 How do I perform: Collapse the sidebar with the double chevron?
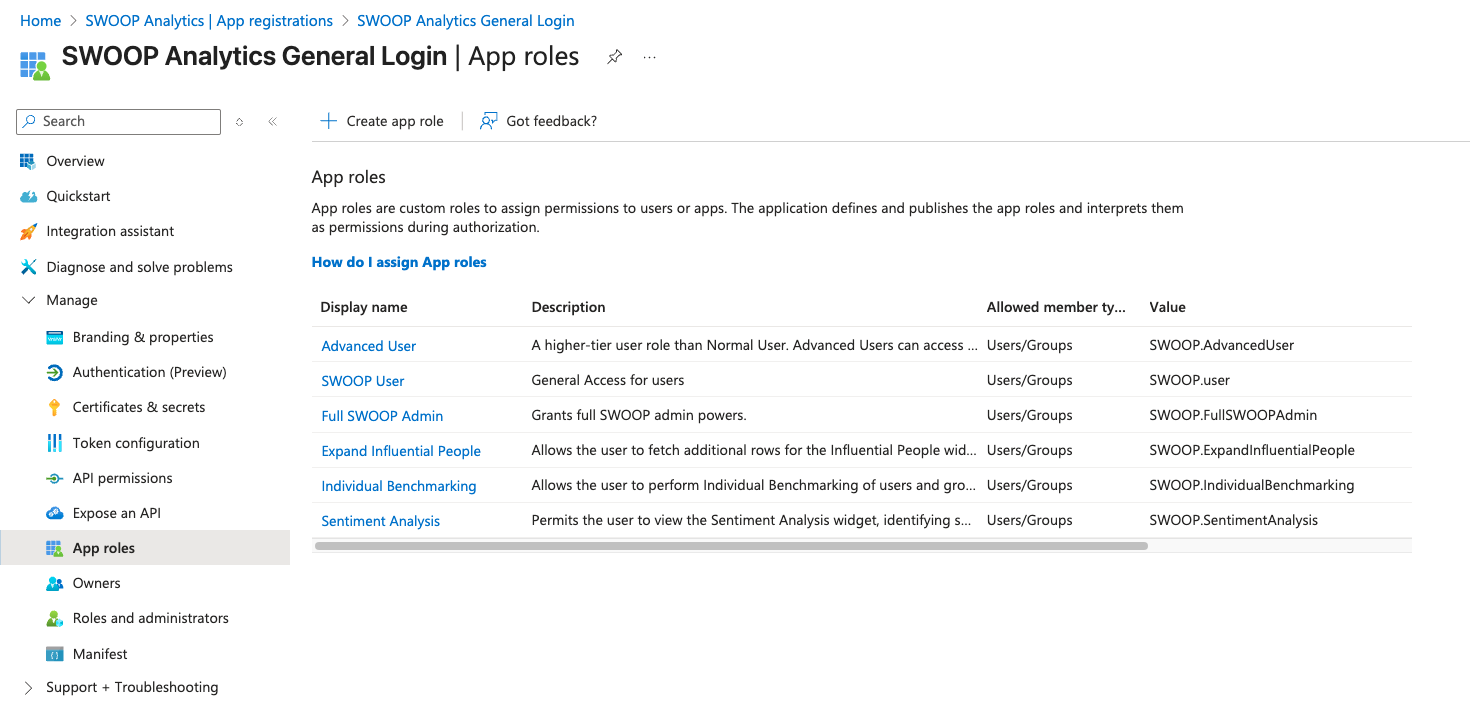click(x=272, y=122)
